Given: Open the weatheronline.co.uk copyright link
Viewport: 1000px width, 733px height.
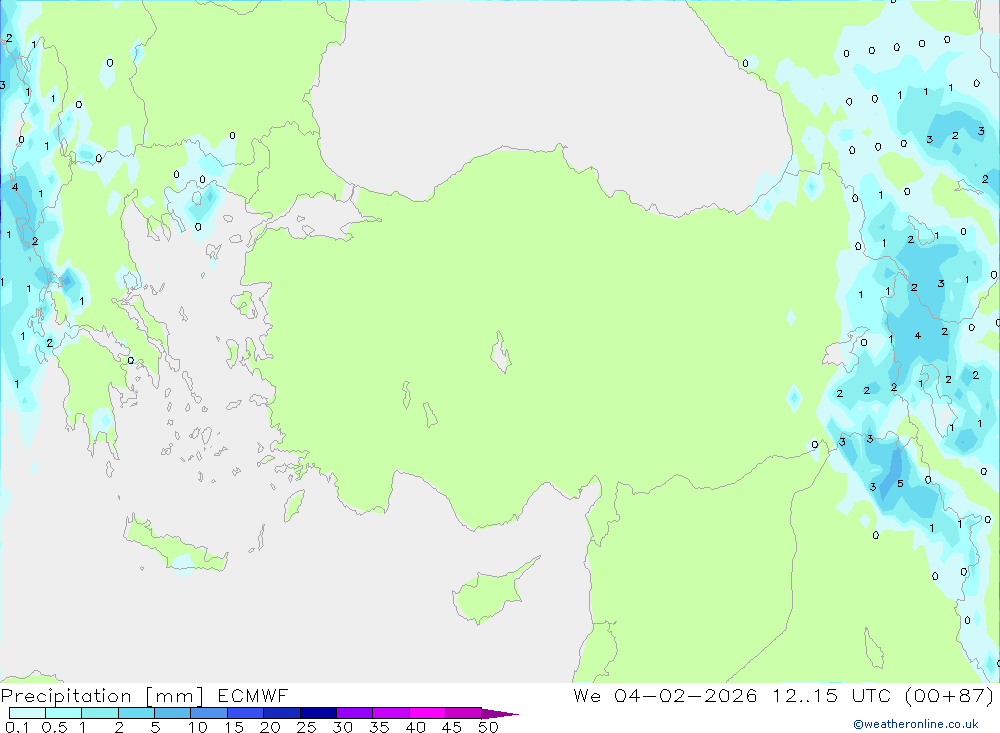Looking at the screenshot, I should click(916, 724).
